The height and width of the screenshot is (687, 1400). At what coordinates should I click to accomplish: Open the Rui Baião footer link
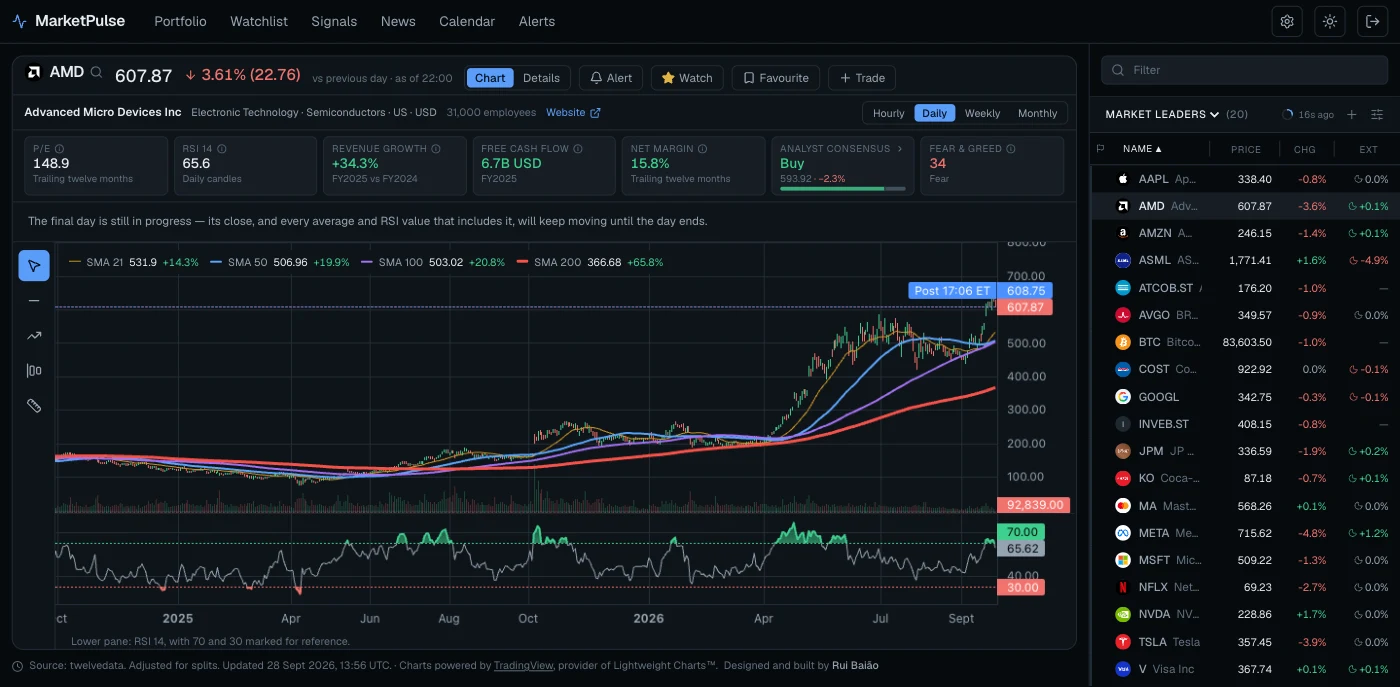click(855, 666)
